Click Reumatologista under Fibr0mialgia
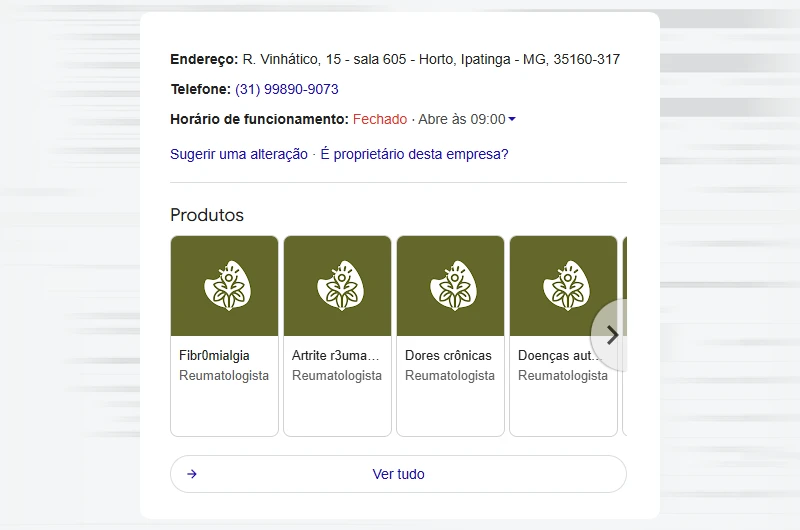Viewport: 800px width, 530px height. 224,376
